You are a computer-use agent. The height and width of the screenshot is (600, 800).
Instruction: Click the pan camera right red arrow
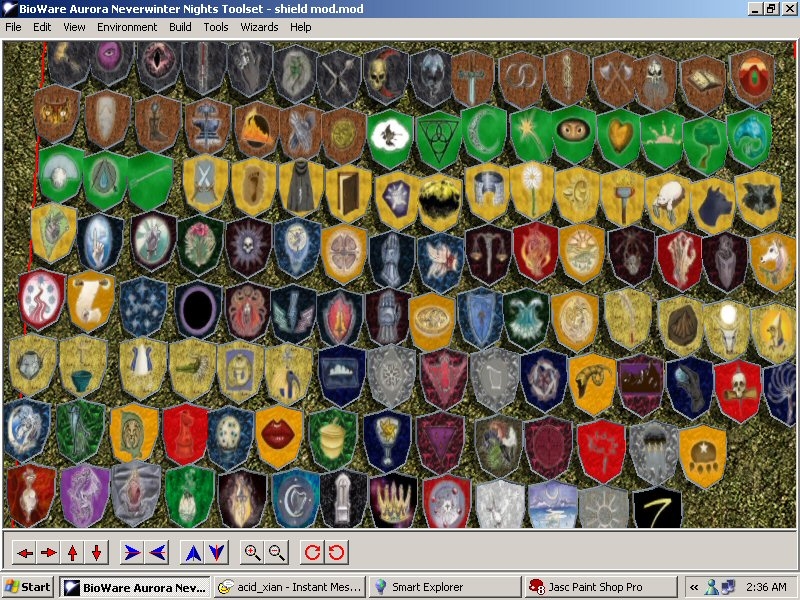pyautogui.click(x=48, y=552)
